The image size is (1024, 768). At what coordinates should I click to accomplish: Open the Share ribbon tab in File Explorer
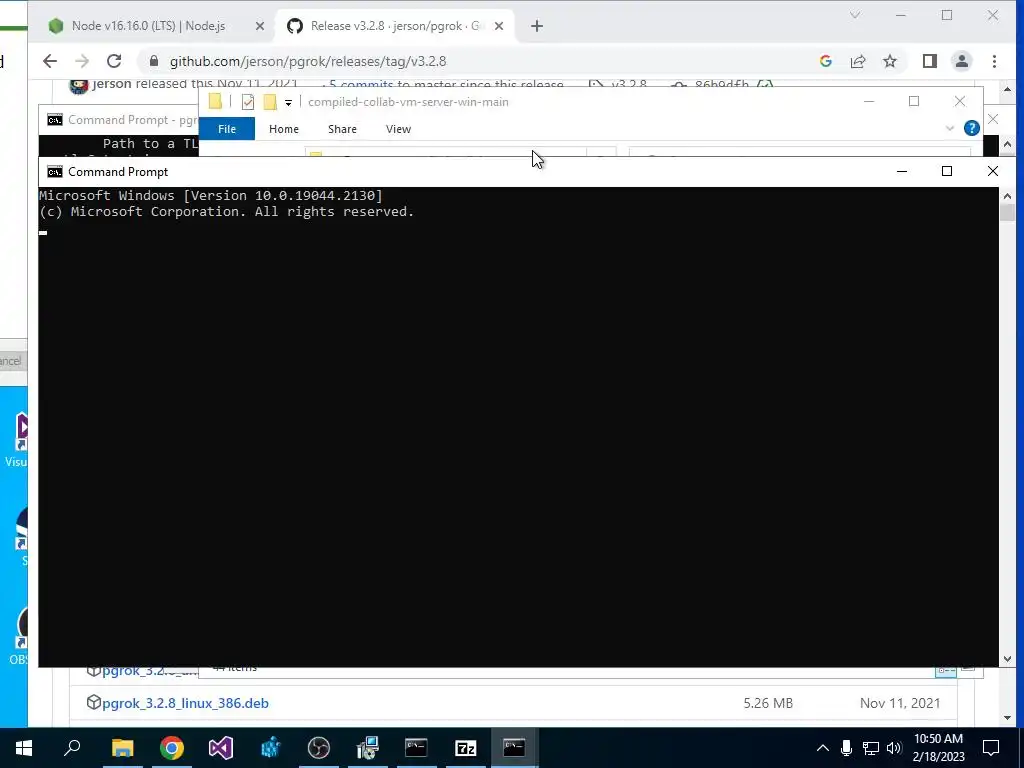coord(342,129)
